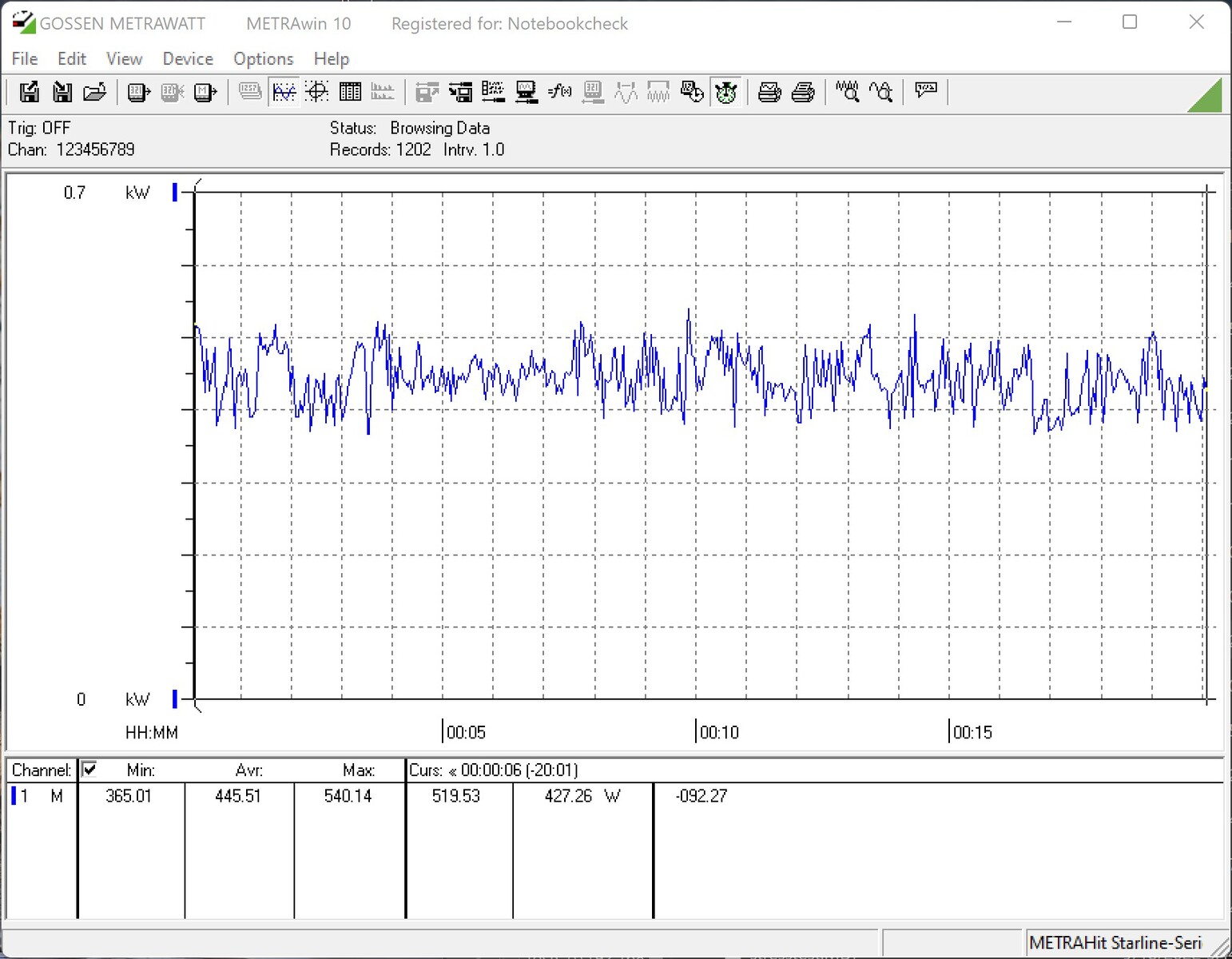Click the first floppy disk save icon
Viewport: 1232px width, 959px height.
click(x=30, y=93)
